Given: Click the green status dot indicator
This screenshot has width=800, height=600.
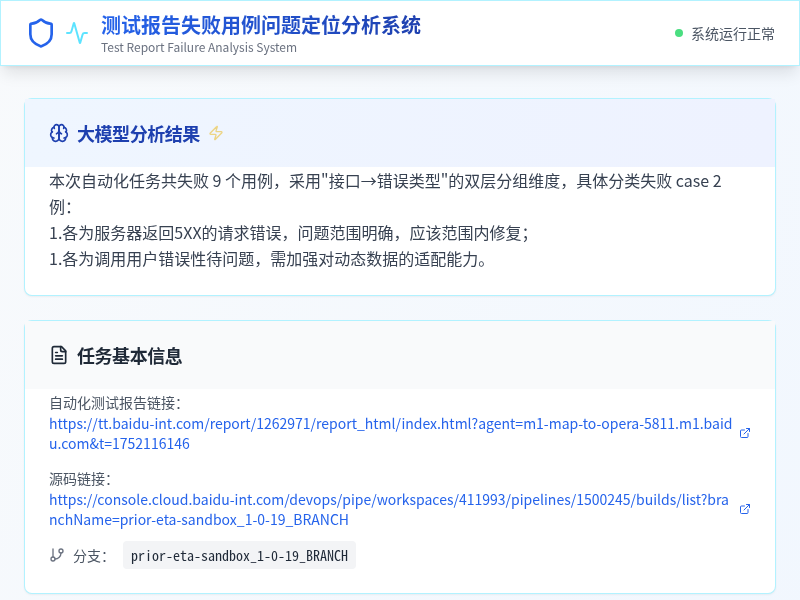Looking at the screenshot, I should [x=679, y=33].
